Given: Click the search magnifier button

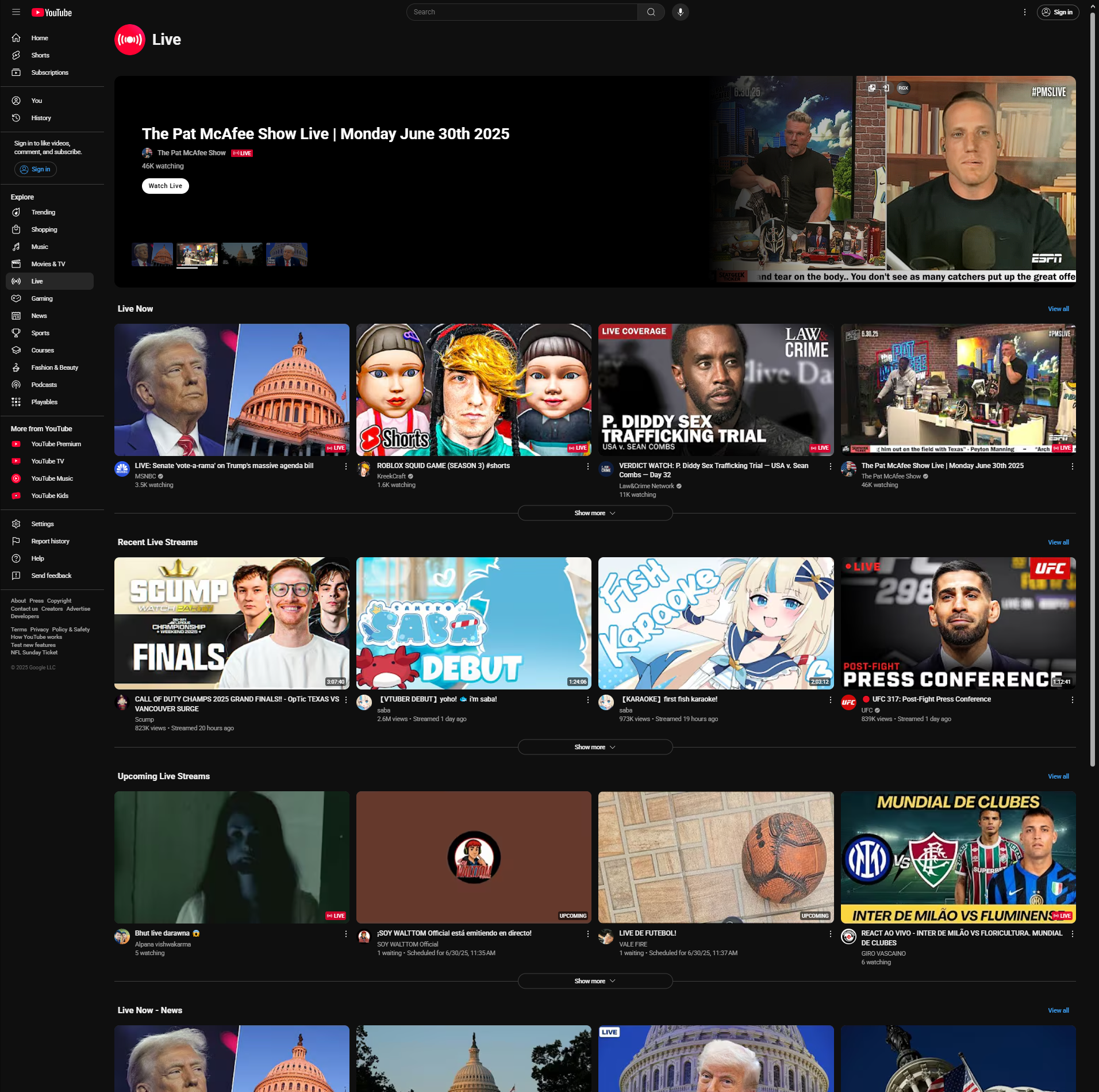Looking at the screenshot, I should pyautogui.click(x=651, y=12).
